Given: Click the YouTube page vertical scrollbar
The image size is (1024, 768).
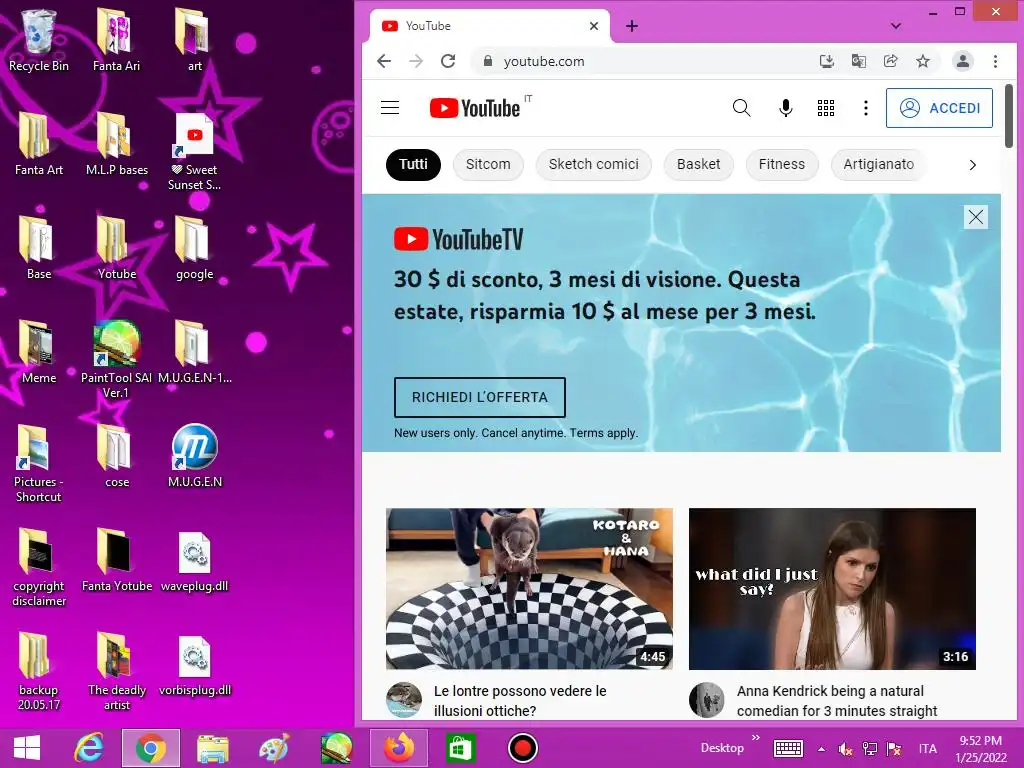Looking at the screenshot, I should click(1009, 118).
